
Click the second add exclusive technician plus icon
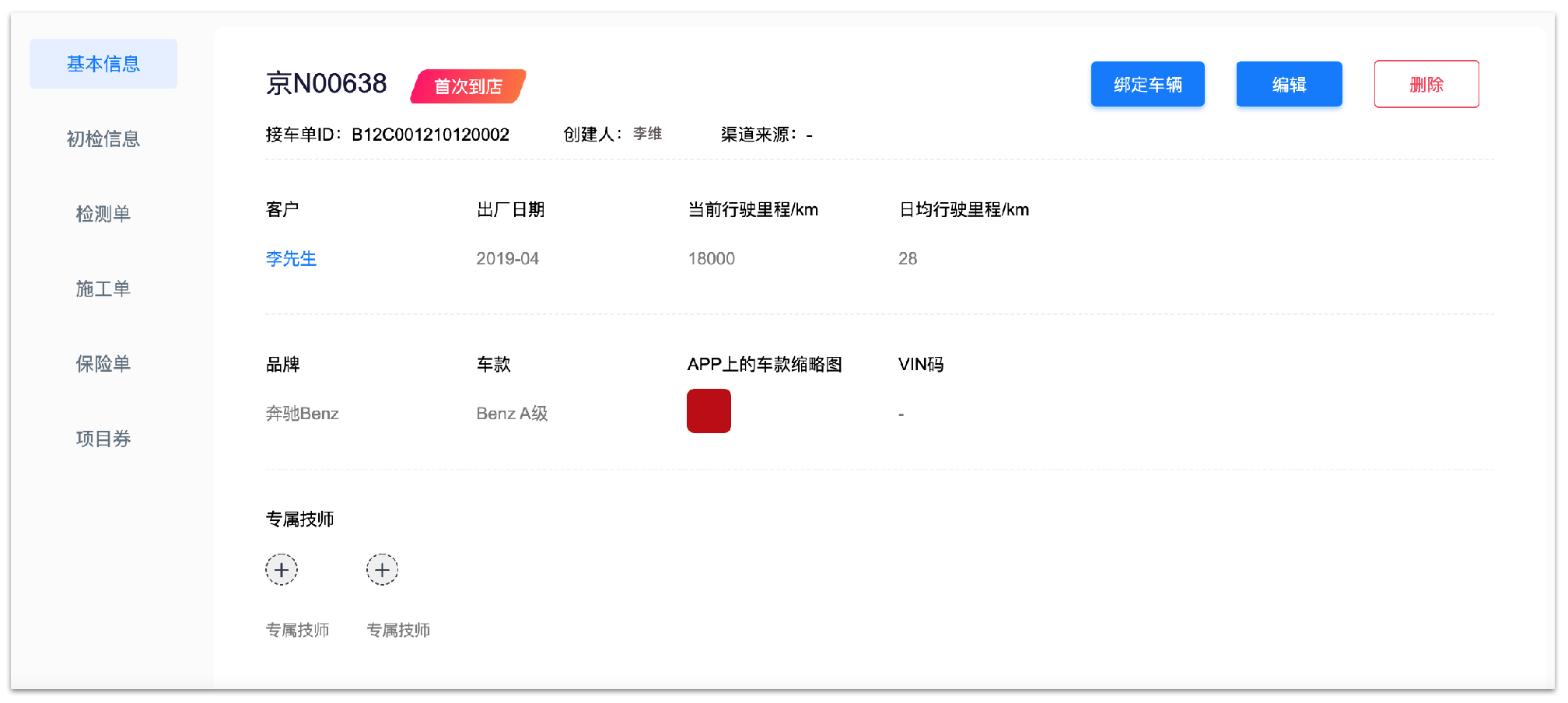coord(382,570)
